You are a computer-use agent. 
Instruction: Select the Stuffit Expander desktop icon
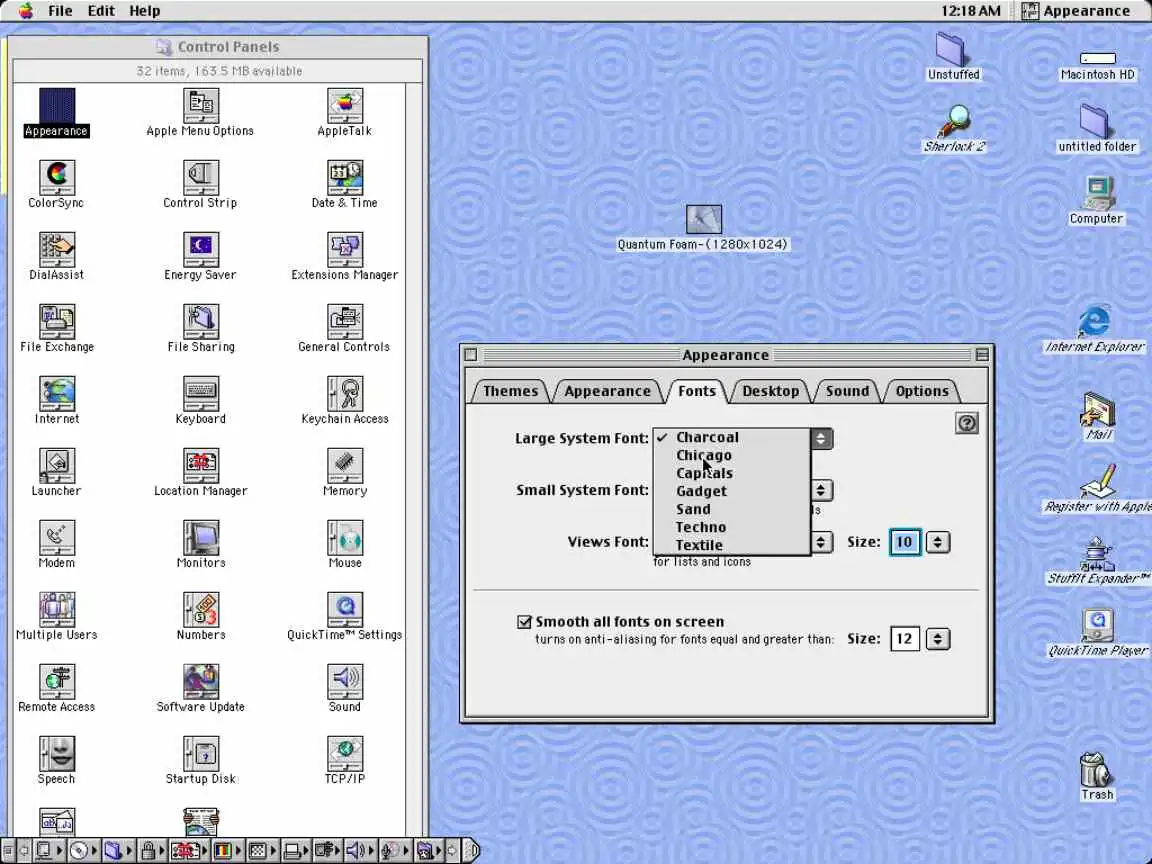point(1097,553)
